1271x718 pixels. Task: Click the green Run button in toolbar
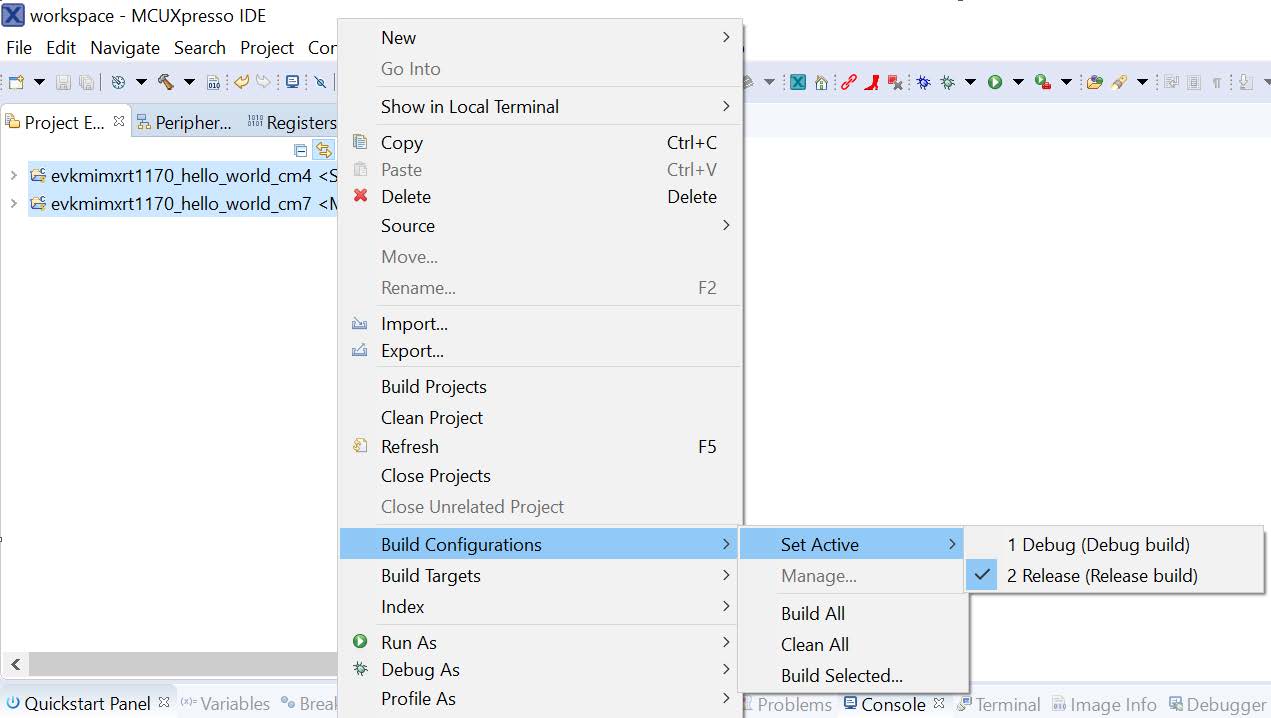point(995,82)
